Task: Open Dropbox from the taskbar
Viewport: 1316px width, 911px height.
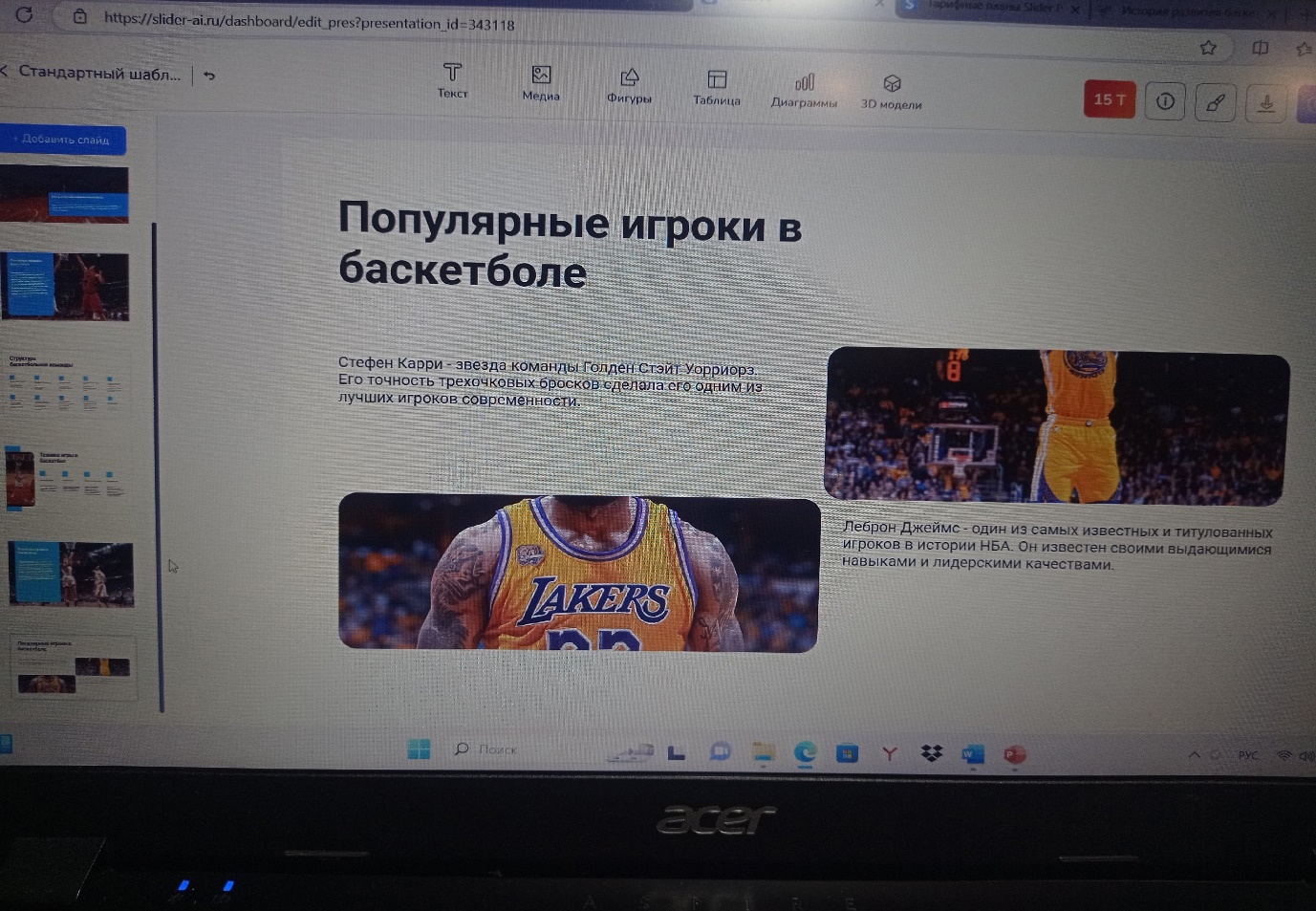Action: [932, 754]
